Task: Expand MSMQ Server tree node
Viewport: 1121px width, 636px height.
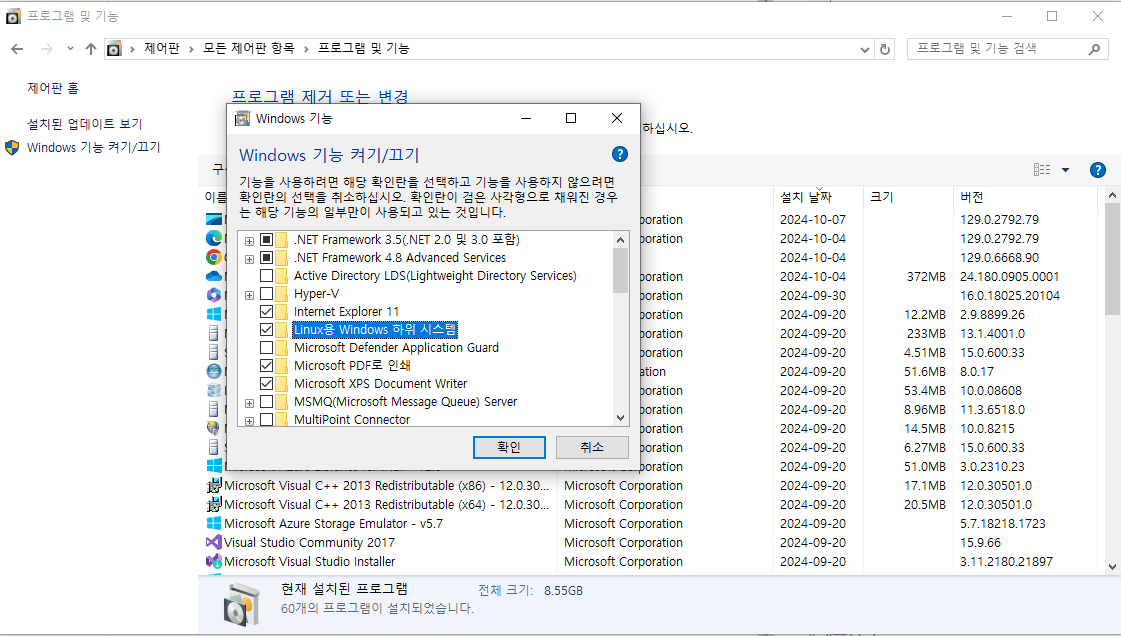Action: [250, 403]
